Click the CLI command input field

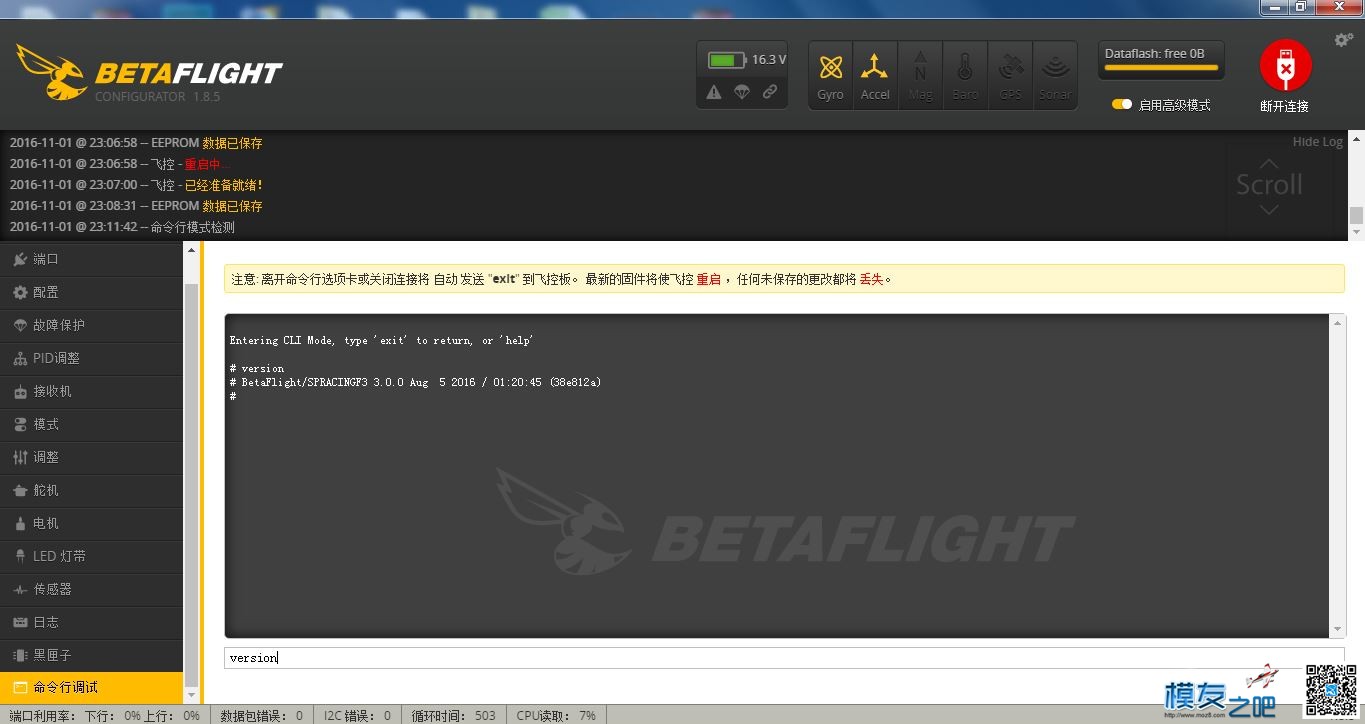point(784,657)
